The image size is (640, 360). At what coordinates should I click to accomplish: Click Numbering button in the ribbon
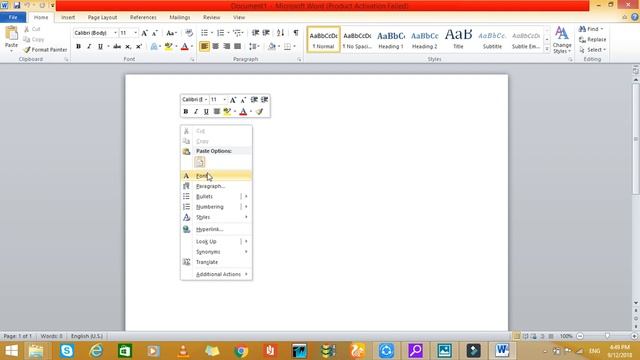[x=220, y=33]
